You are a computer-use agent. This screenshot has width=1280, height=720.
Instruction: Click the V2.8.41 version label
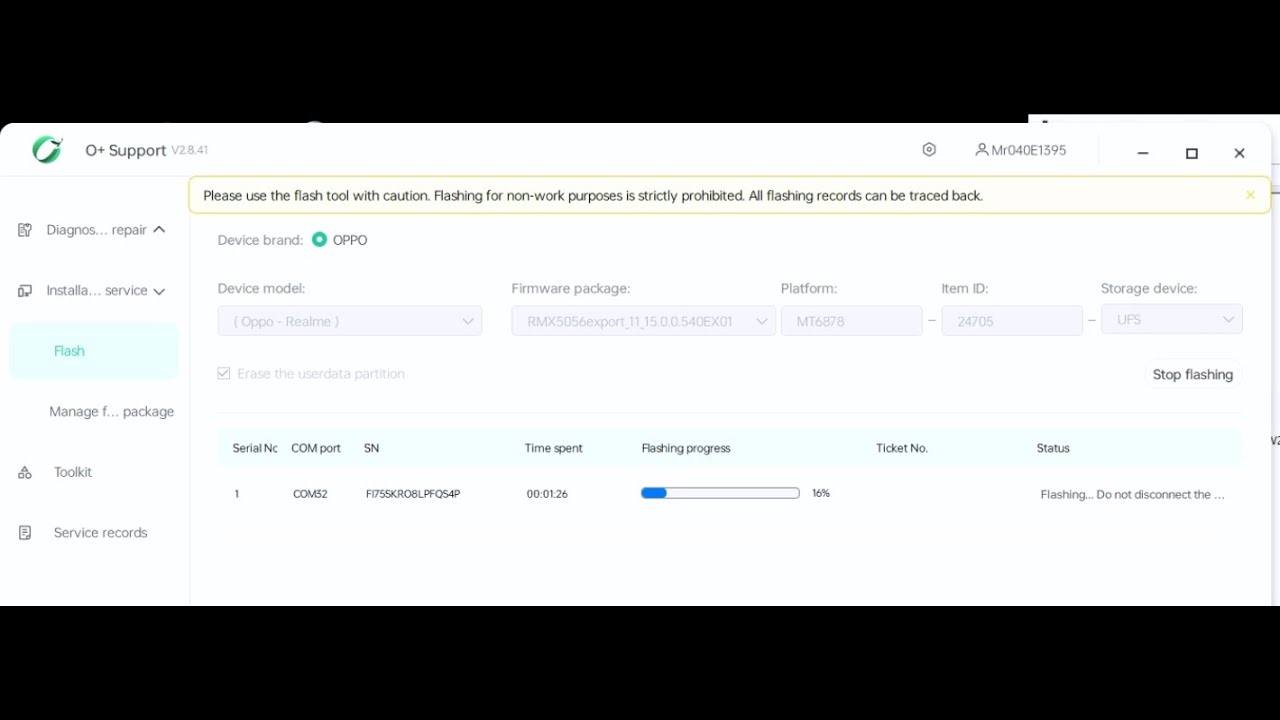pos(190,150)
